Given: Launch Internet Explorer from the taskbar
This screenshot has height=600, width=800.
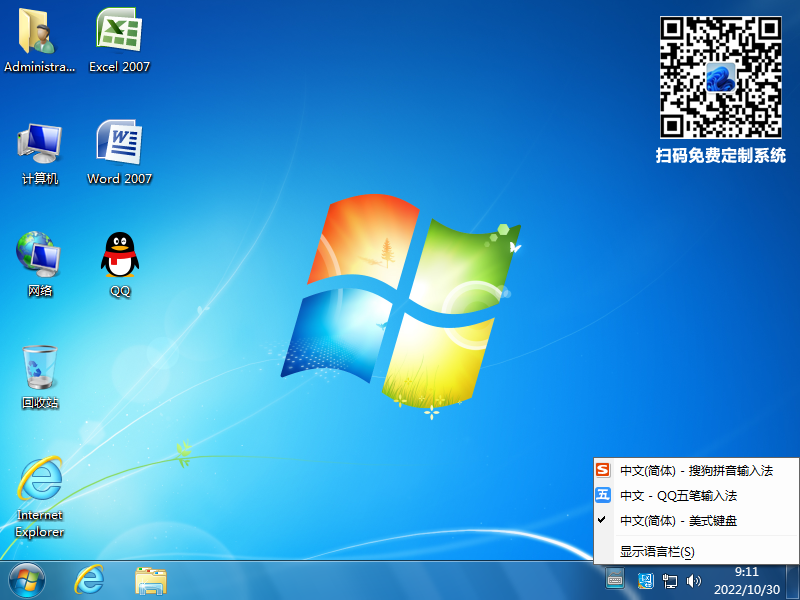Looking at the screenshot, I should point(91,579).
